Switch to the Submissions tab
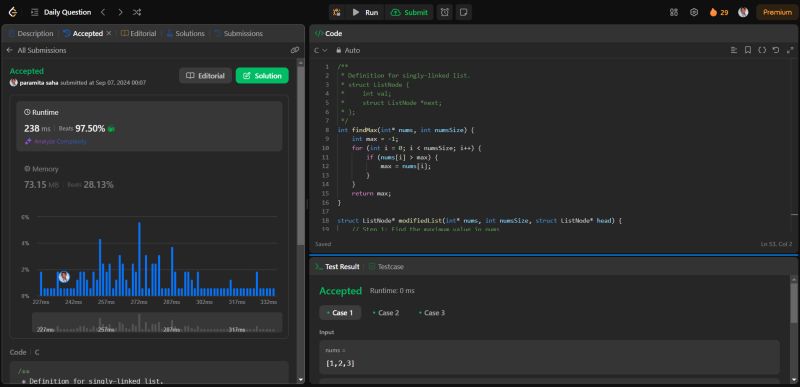This screenshot has height=387, width=800. point(238,34)
